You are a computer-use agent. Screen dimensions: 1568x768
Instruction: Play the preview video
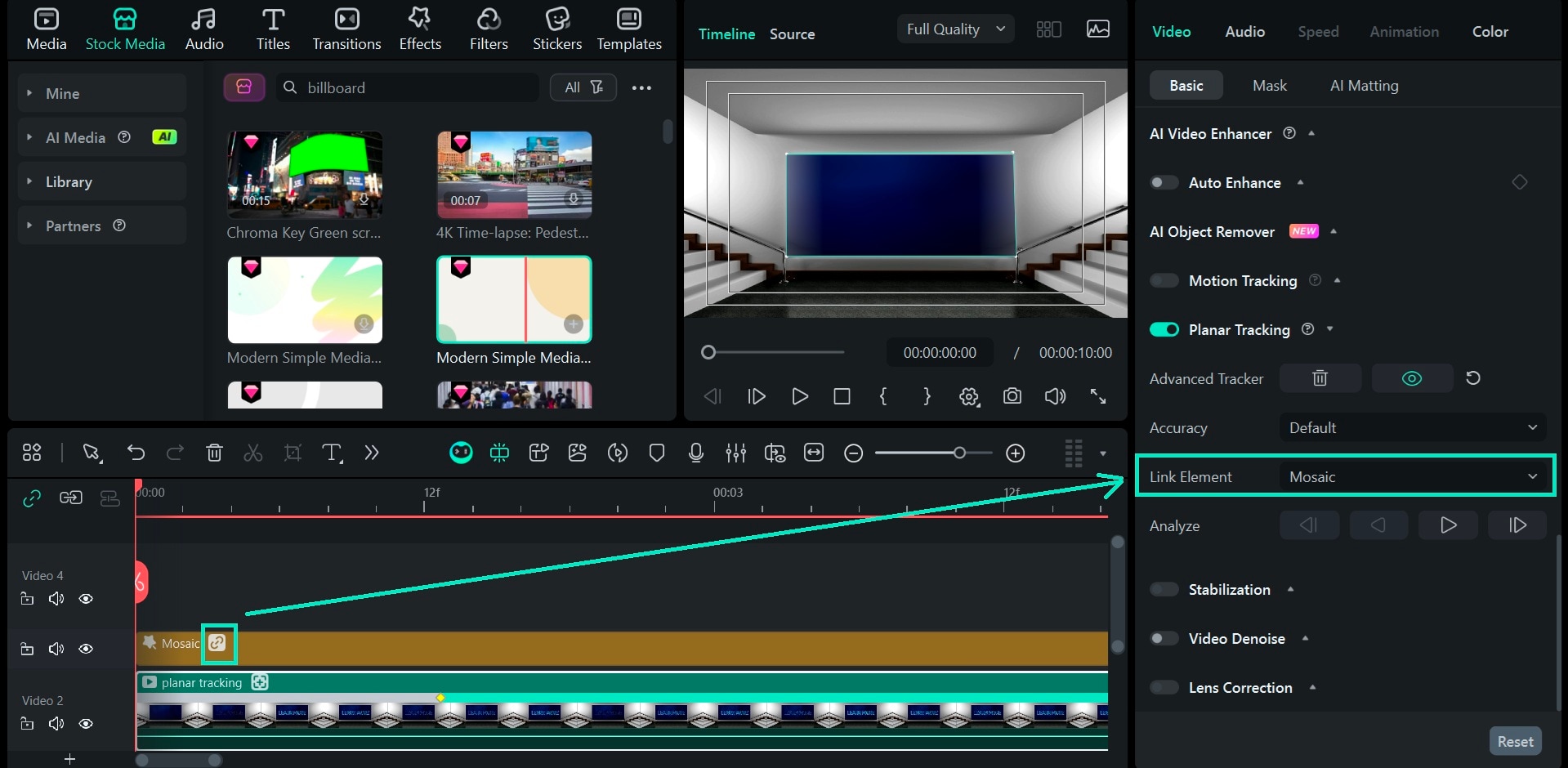(800, 396)
